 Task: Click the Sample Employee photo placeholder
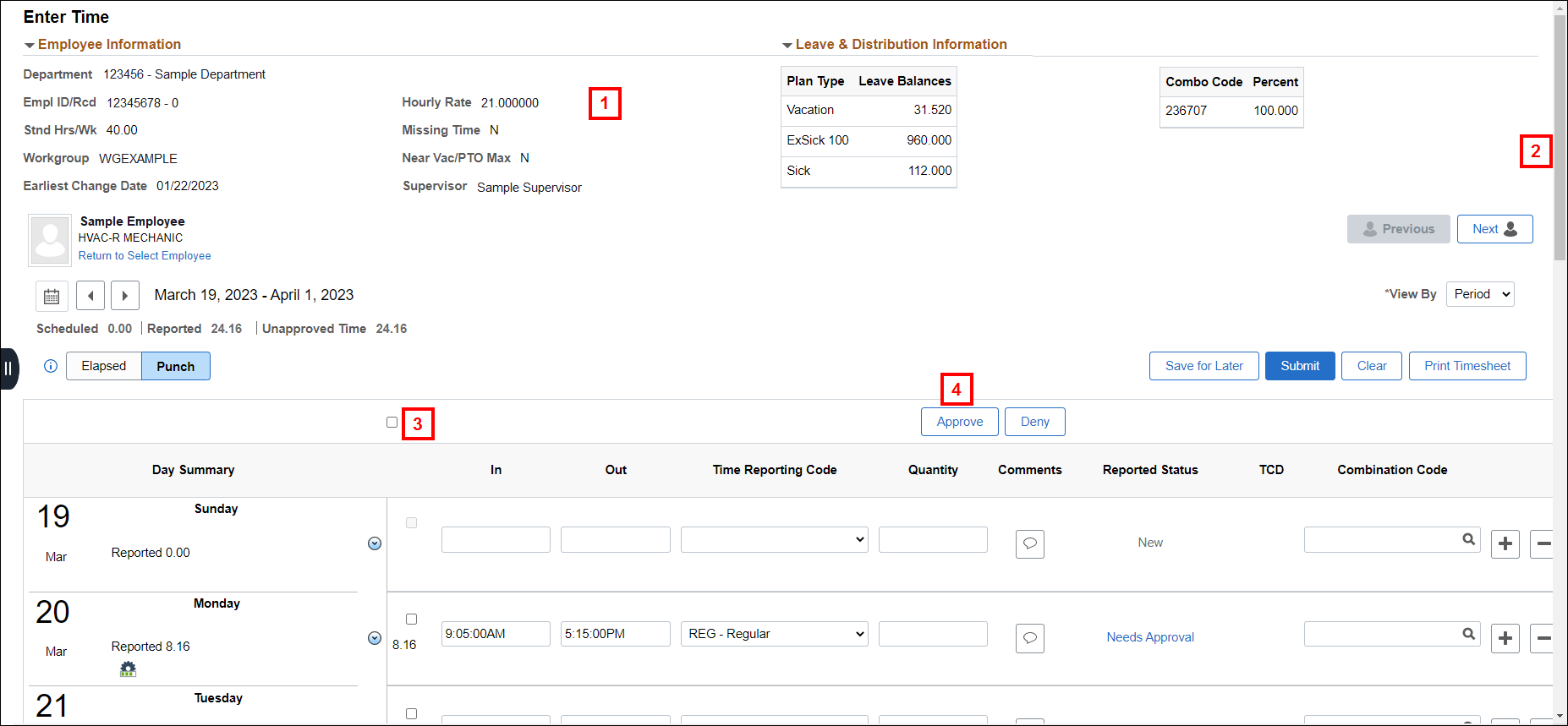click(50, 240)
